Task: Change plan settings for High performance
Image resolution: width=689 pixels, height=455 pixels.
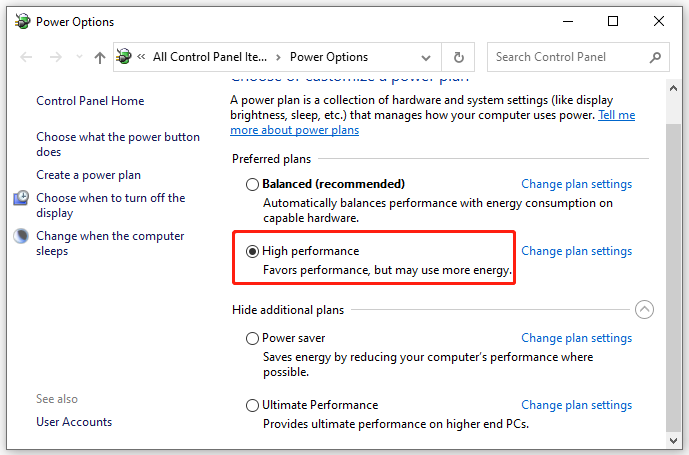Action: point(577,251)
